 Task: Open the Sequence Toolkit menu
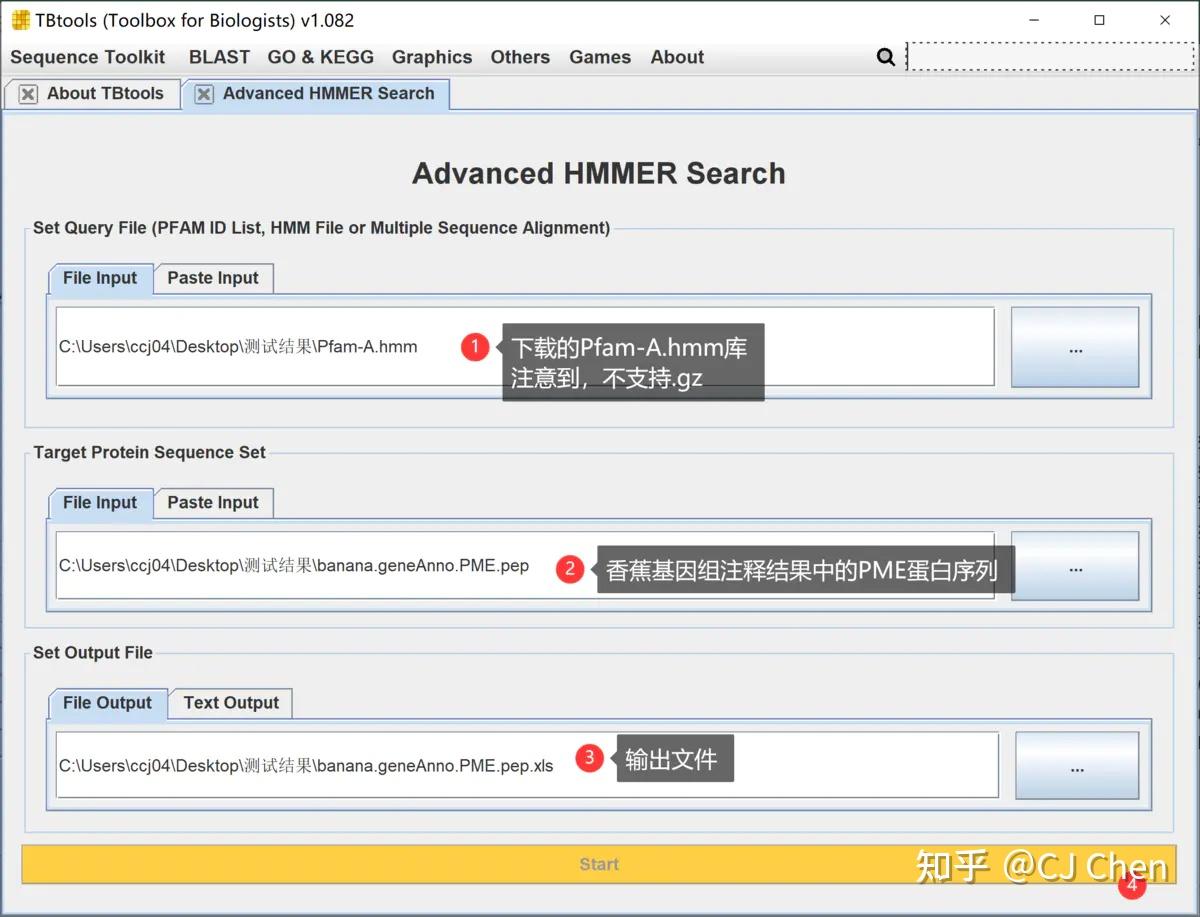pos(87,57)
